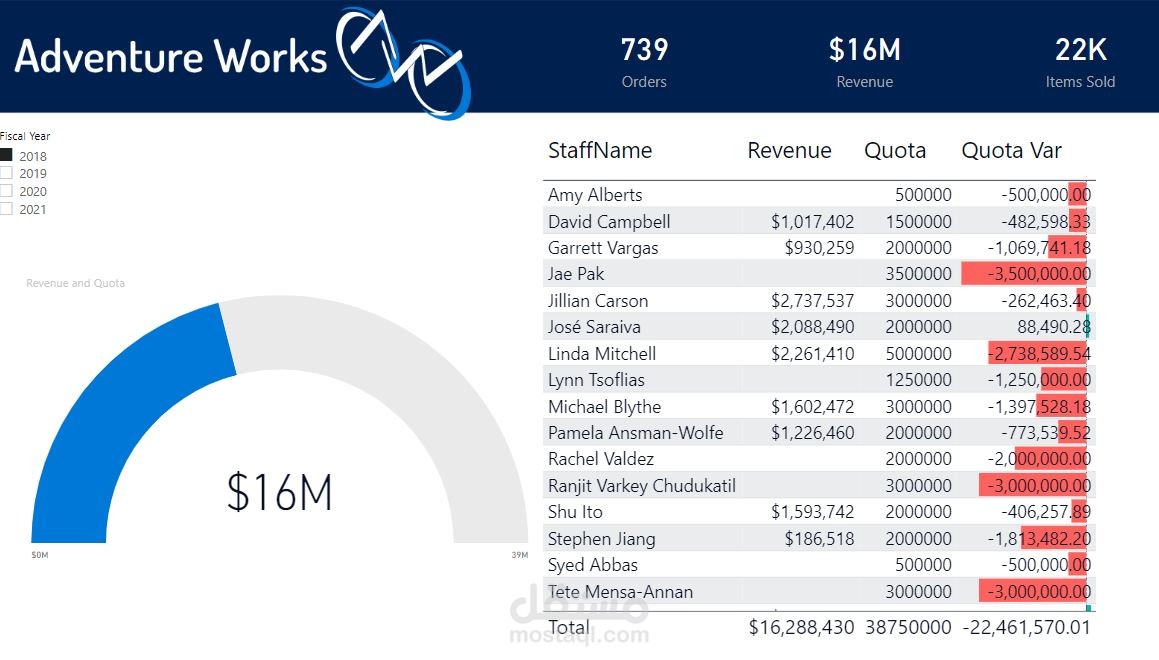Screen dimensions: 1159x660
Task: Sort table by StaffName column header
Action: coord(599,150)
